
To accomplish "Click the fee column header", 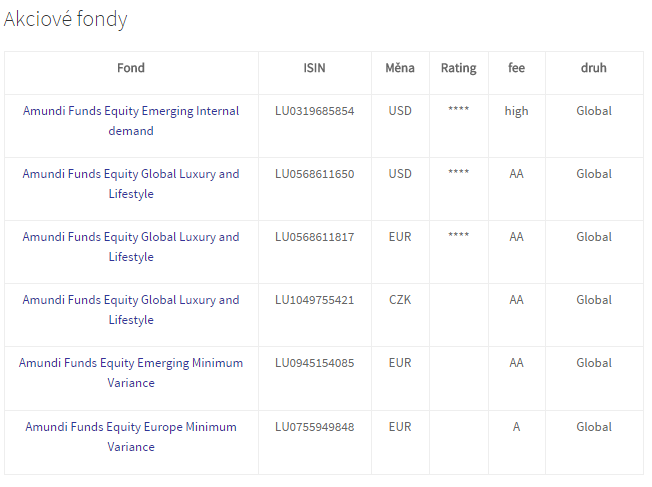I will [516, 68].
